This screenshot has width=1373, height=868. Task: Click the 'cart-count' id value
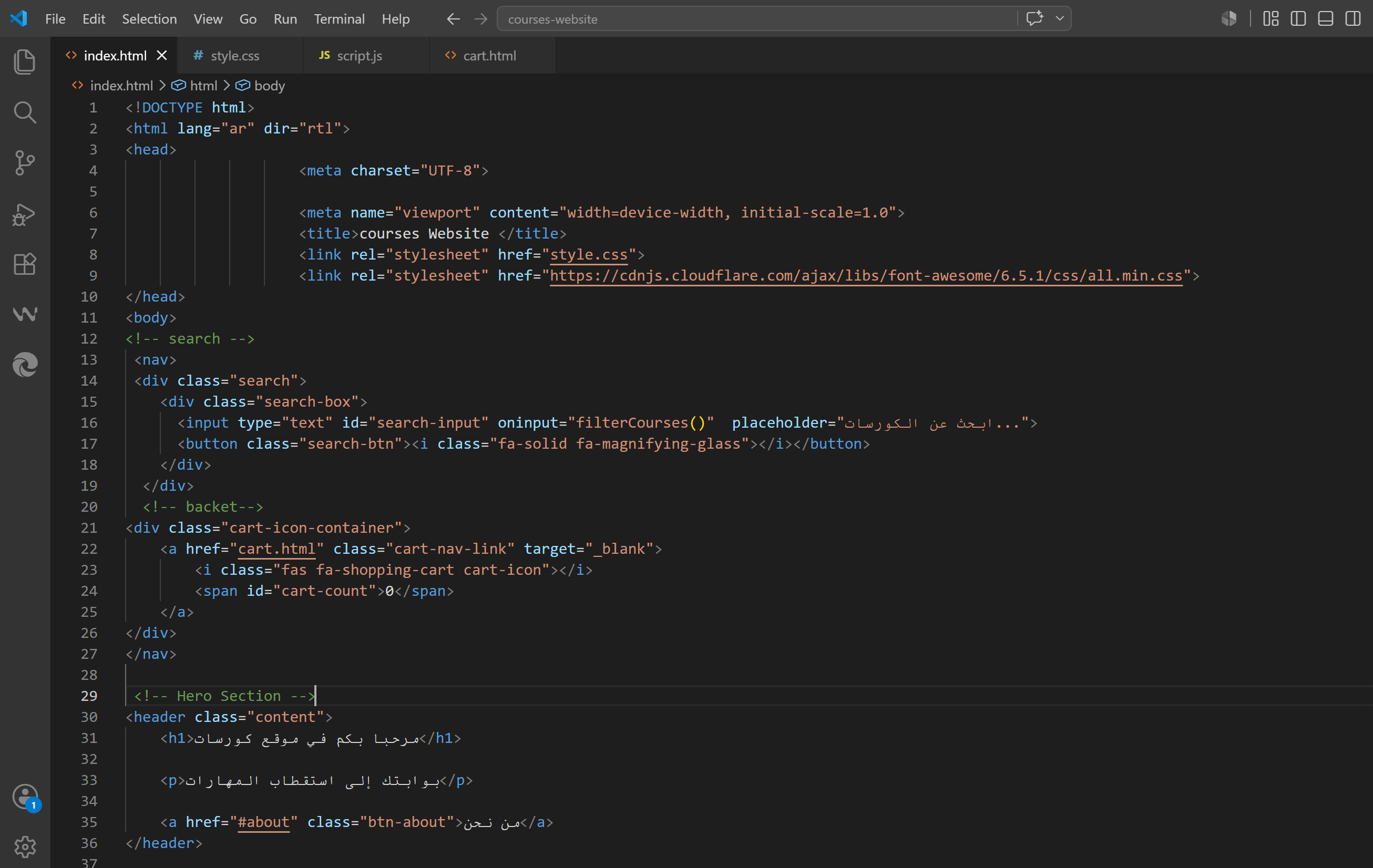324,591
